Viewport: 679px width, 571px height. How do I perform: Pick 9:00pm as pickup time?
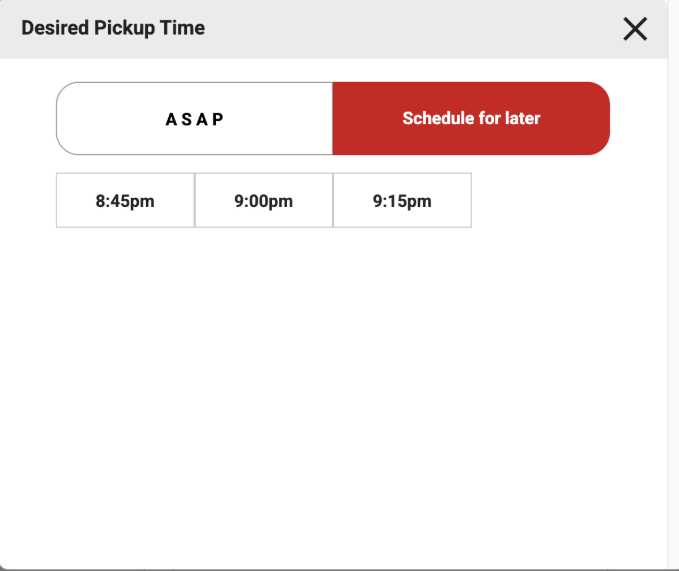pyautogui.click(x=264, y=200)
